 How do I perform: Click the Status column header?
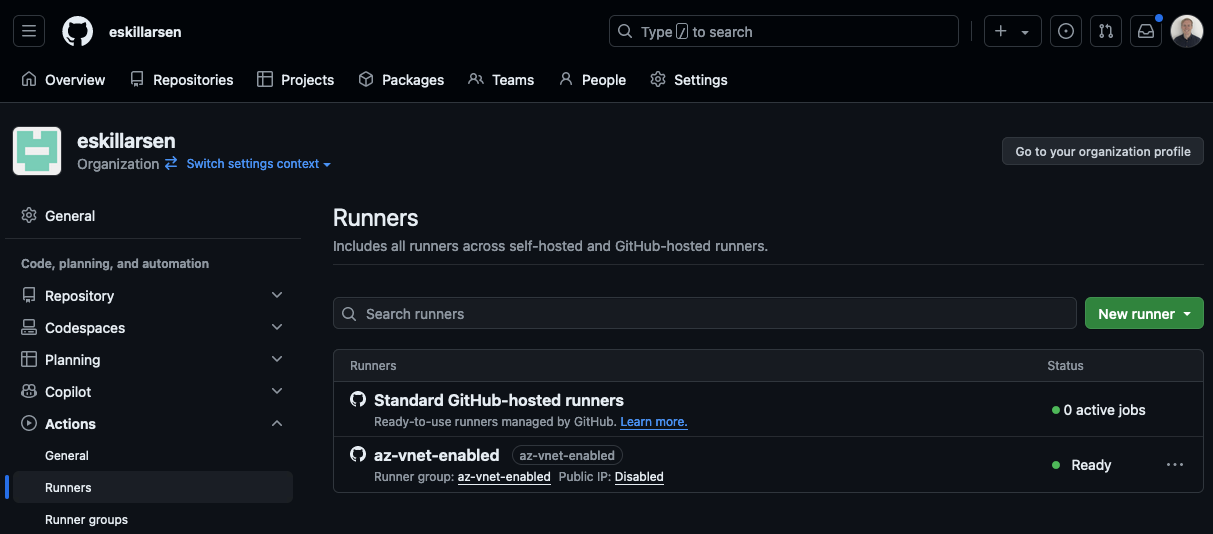pyautogui.click(x=1065, y=366)
